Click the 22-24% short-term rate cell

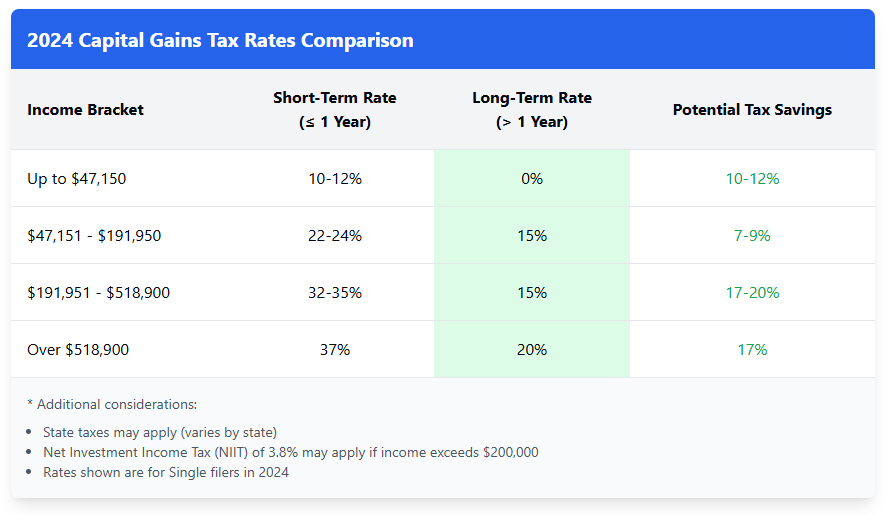click(335, 236)
